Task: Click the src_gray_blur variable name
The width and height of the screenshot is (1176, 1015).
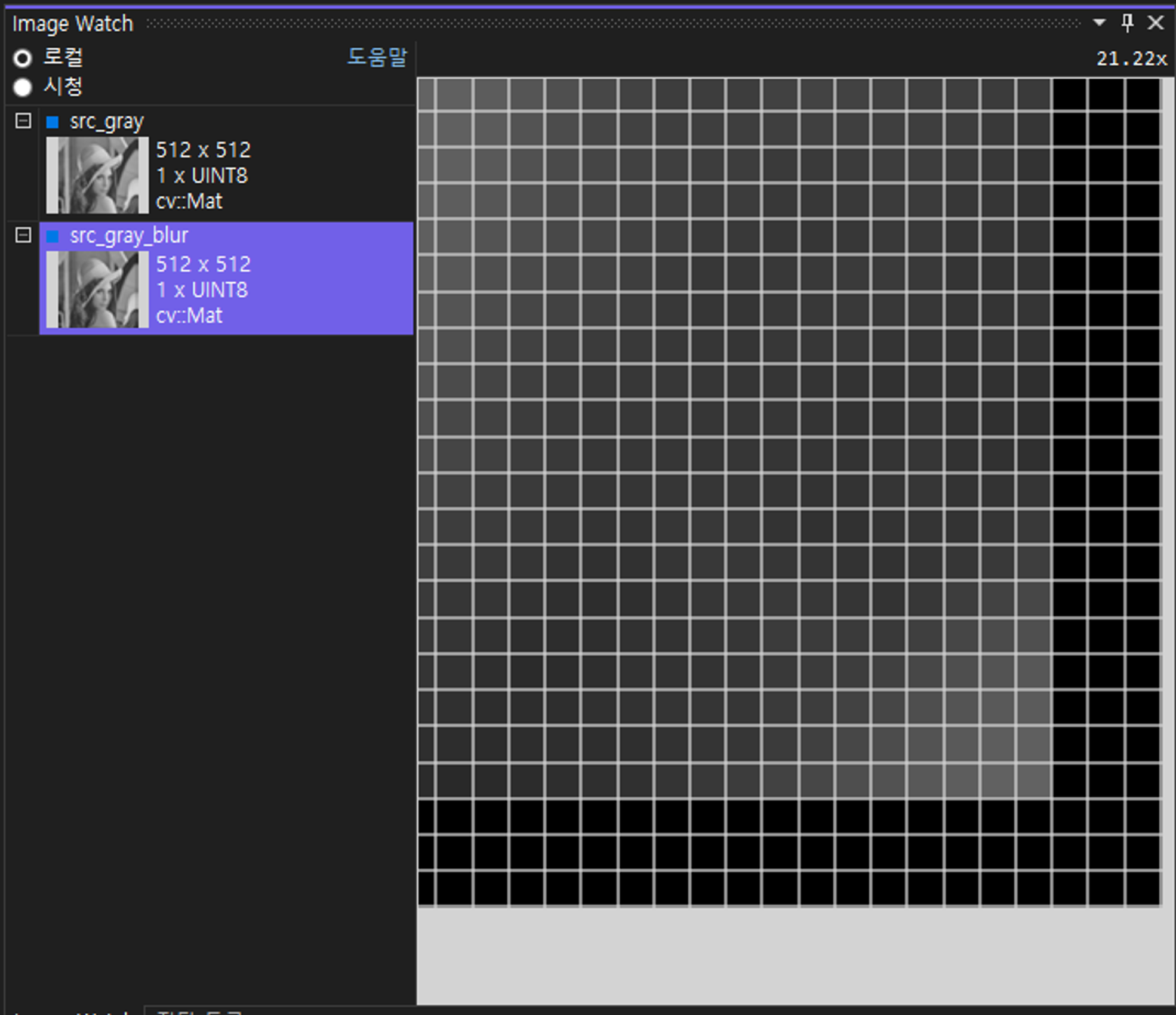Action: [129, 236]
